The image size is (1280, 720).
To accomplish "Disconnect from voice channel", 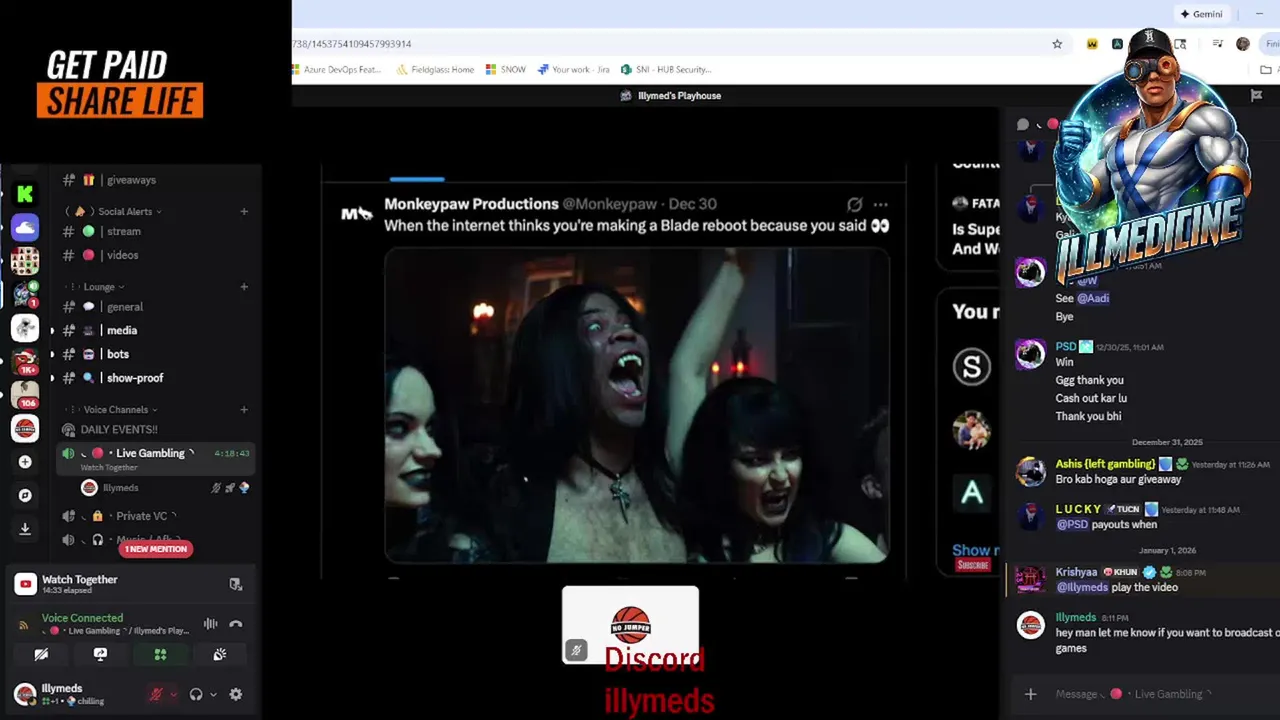I will (236, 624).
